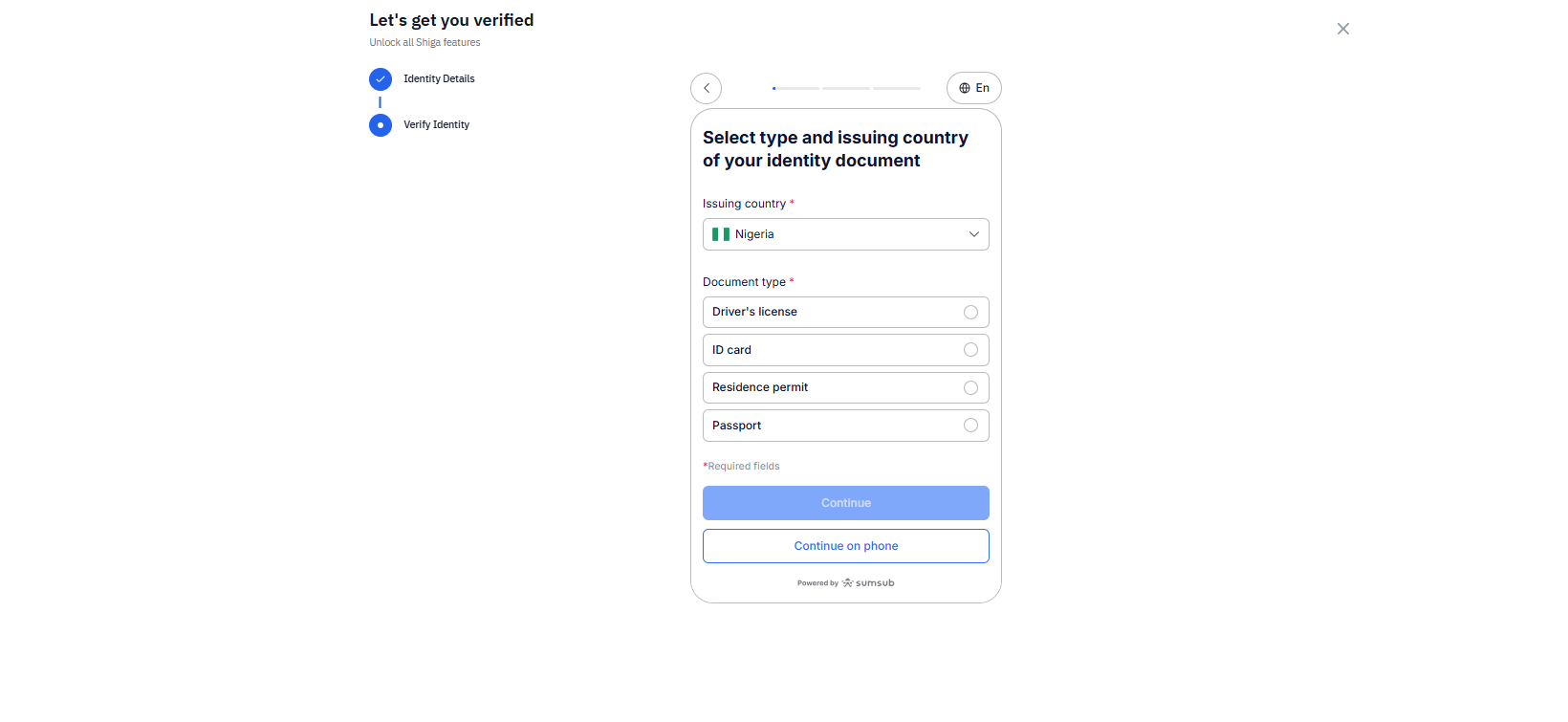Viewport: 1568px width, 722px height.
Task: Click the Verify Identity step circle
Action: tap(381, 125)
